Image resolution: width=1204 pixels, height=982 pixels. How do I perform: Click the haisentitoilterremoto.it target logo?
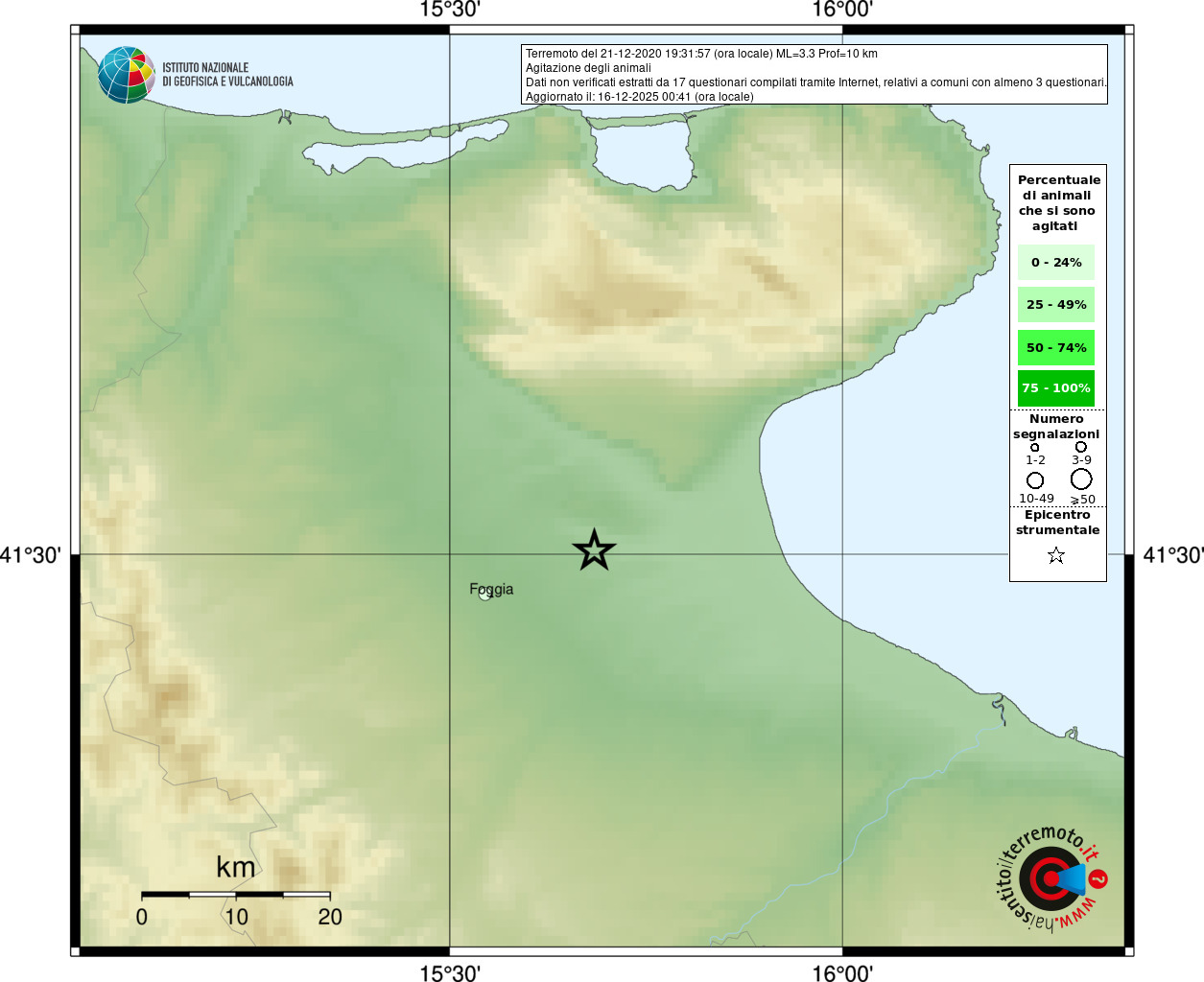click(x=1051, y=878)
